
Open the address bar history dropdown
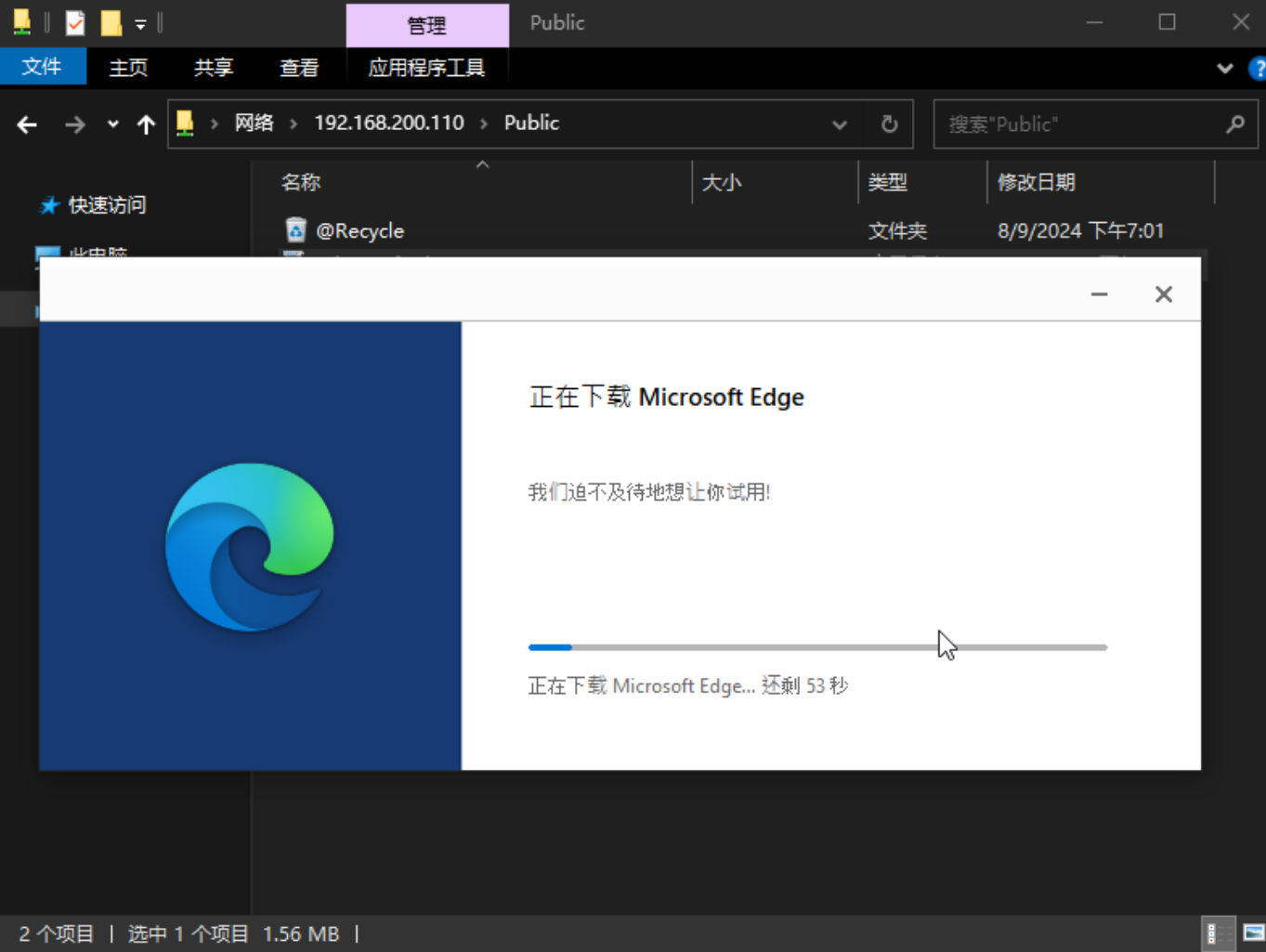coord(840,124)
